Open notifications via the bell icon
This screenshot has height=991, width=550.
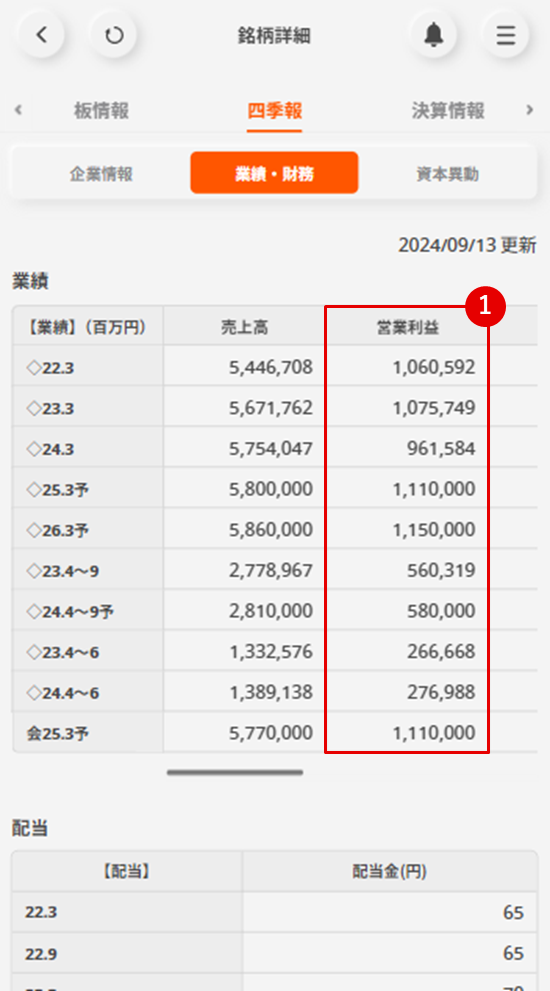click(x=434, y=35)
